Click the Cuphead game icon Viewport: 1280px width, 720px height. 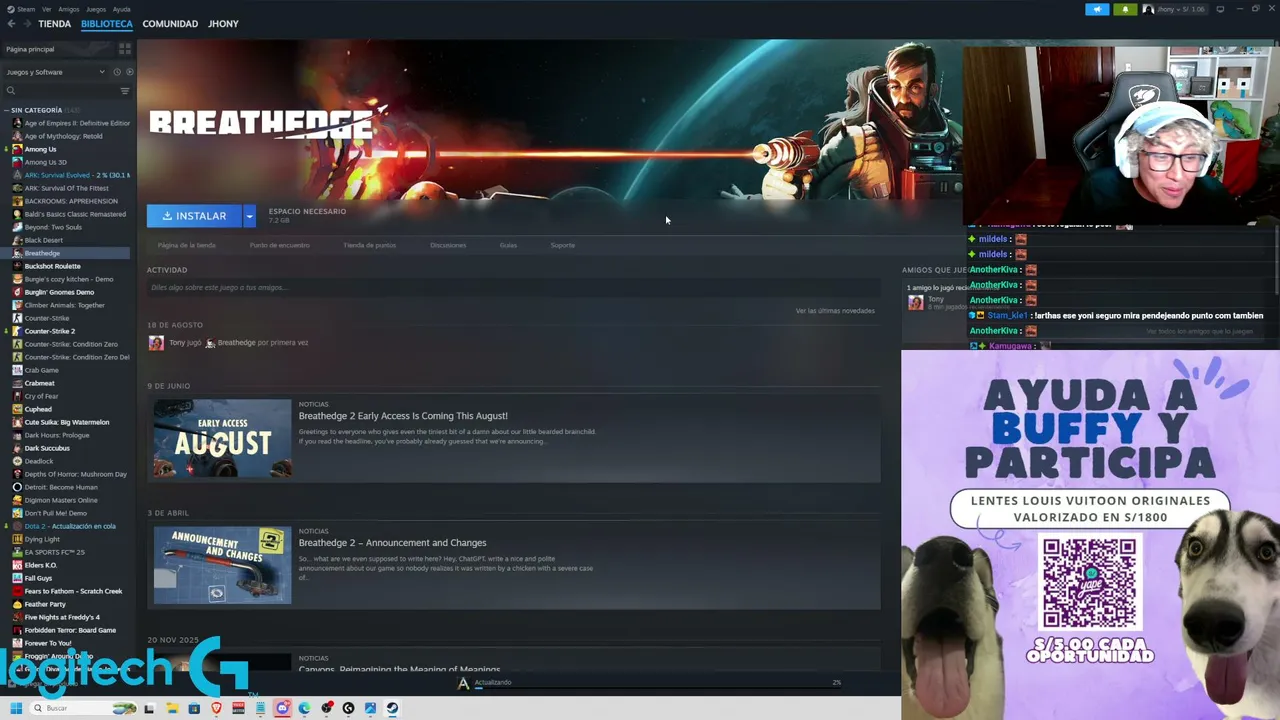point(17,409)
